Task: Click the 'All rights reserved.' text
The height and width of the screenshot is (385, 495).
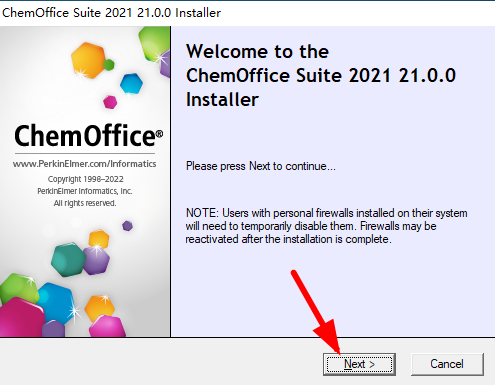Action: pos(85,203)
